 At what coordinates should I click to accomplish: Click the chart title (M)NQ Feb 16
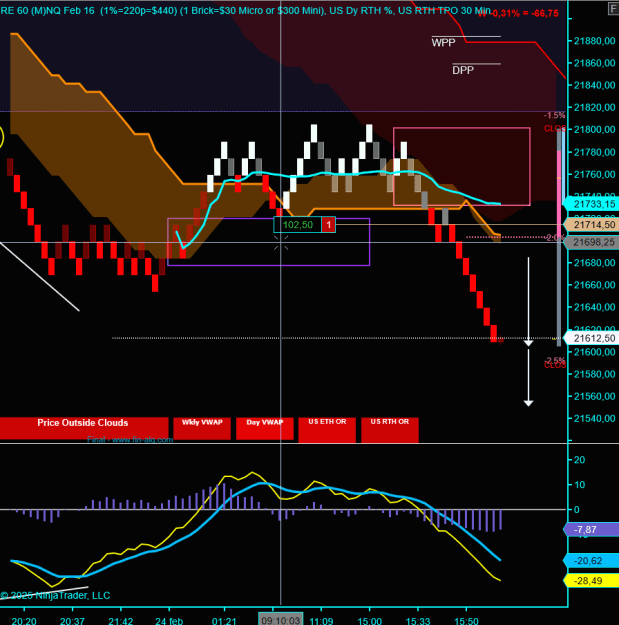tap(63, 10)
